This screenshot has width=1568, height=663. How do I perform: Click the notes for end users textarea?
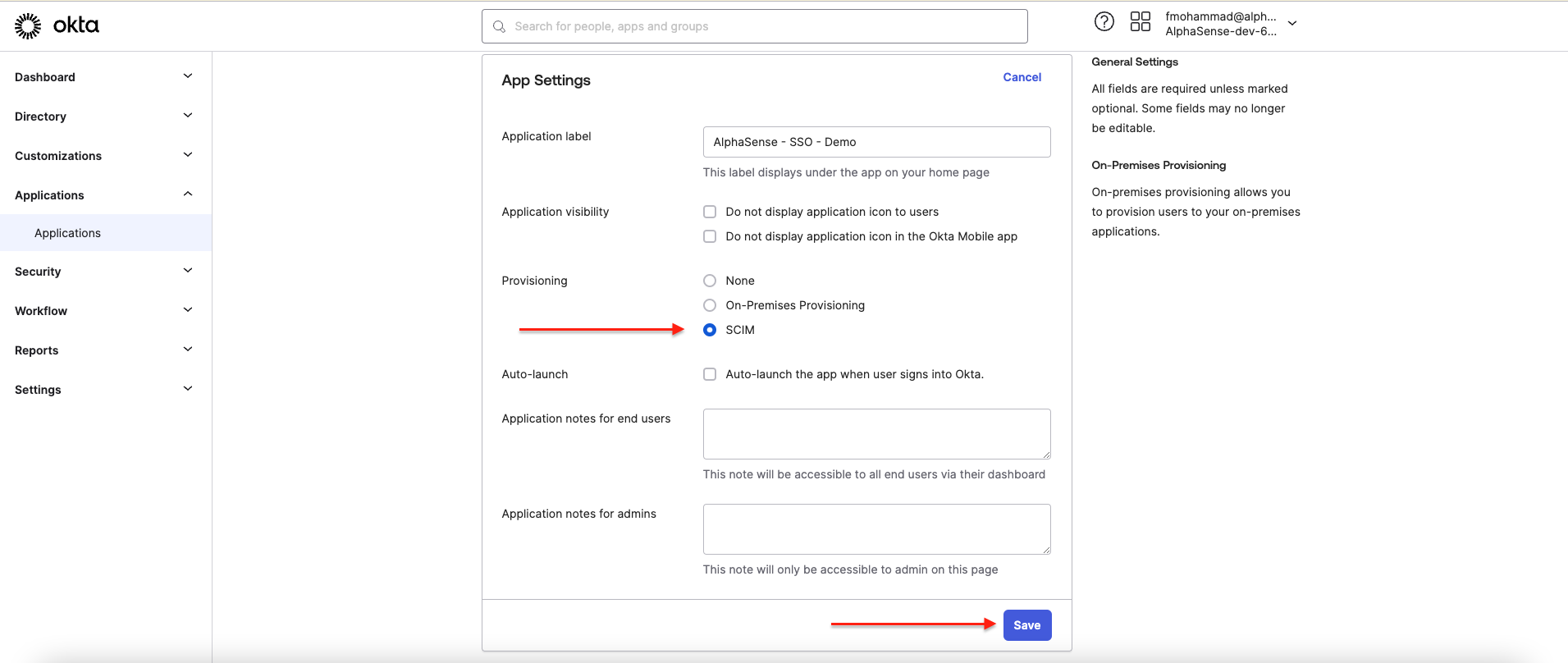876,434
